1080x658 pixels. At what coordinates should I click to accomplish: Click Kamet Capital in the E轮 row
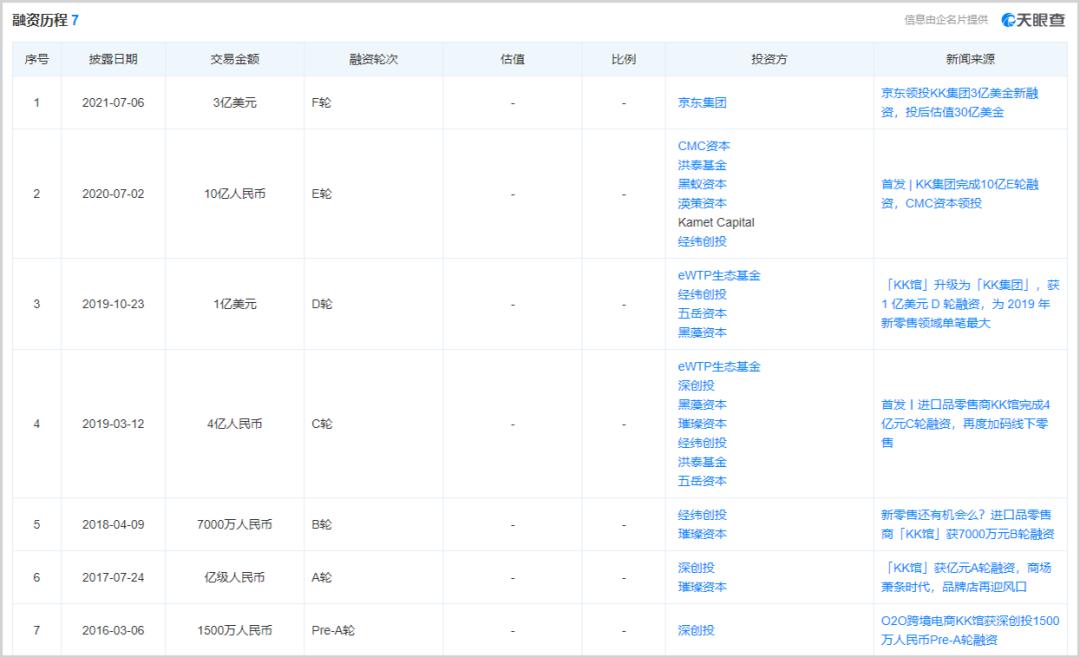(716, 222)
